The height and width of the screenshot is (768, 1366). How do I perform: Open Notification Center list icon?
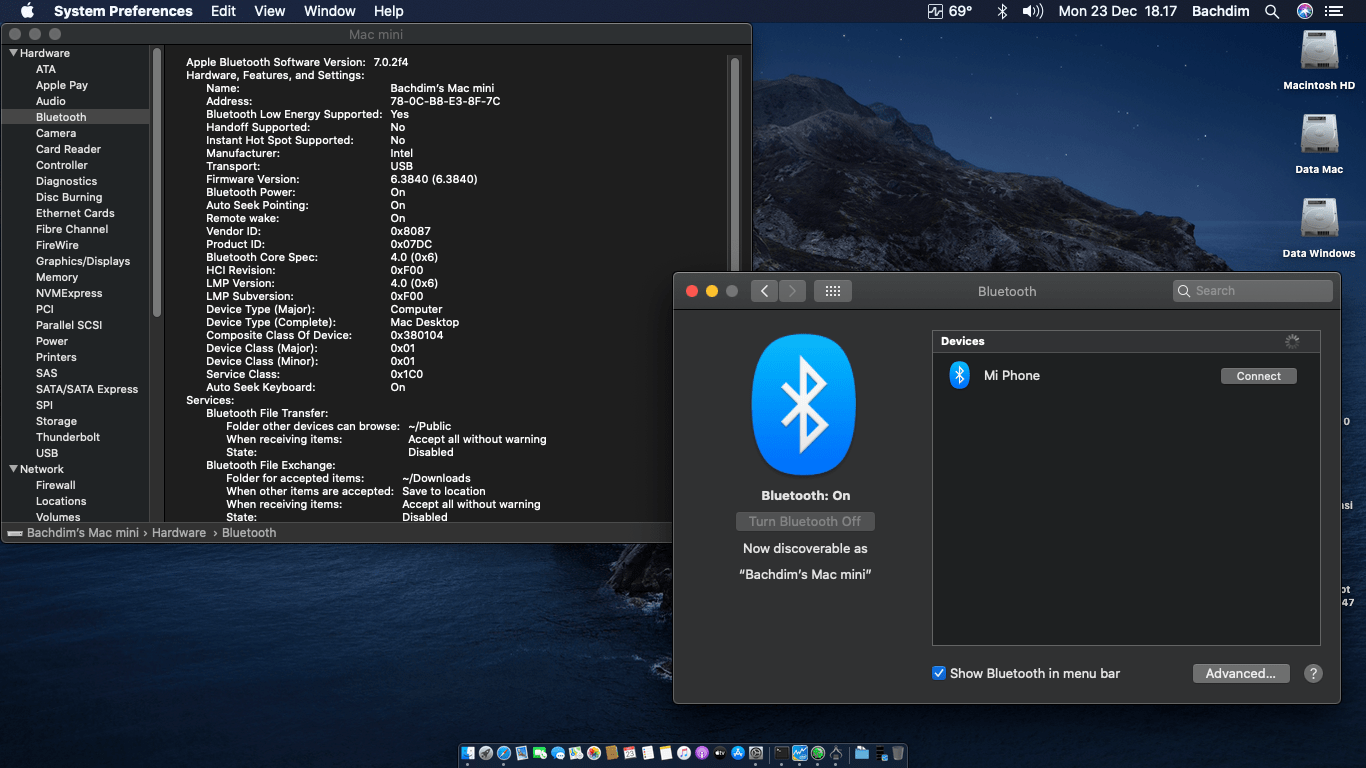[1334, 12]
